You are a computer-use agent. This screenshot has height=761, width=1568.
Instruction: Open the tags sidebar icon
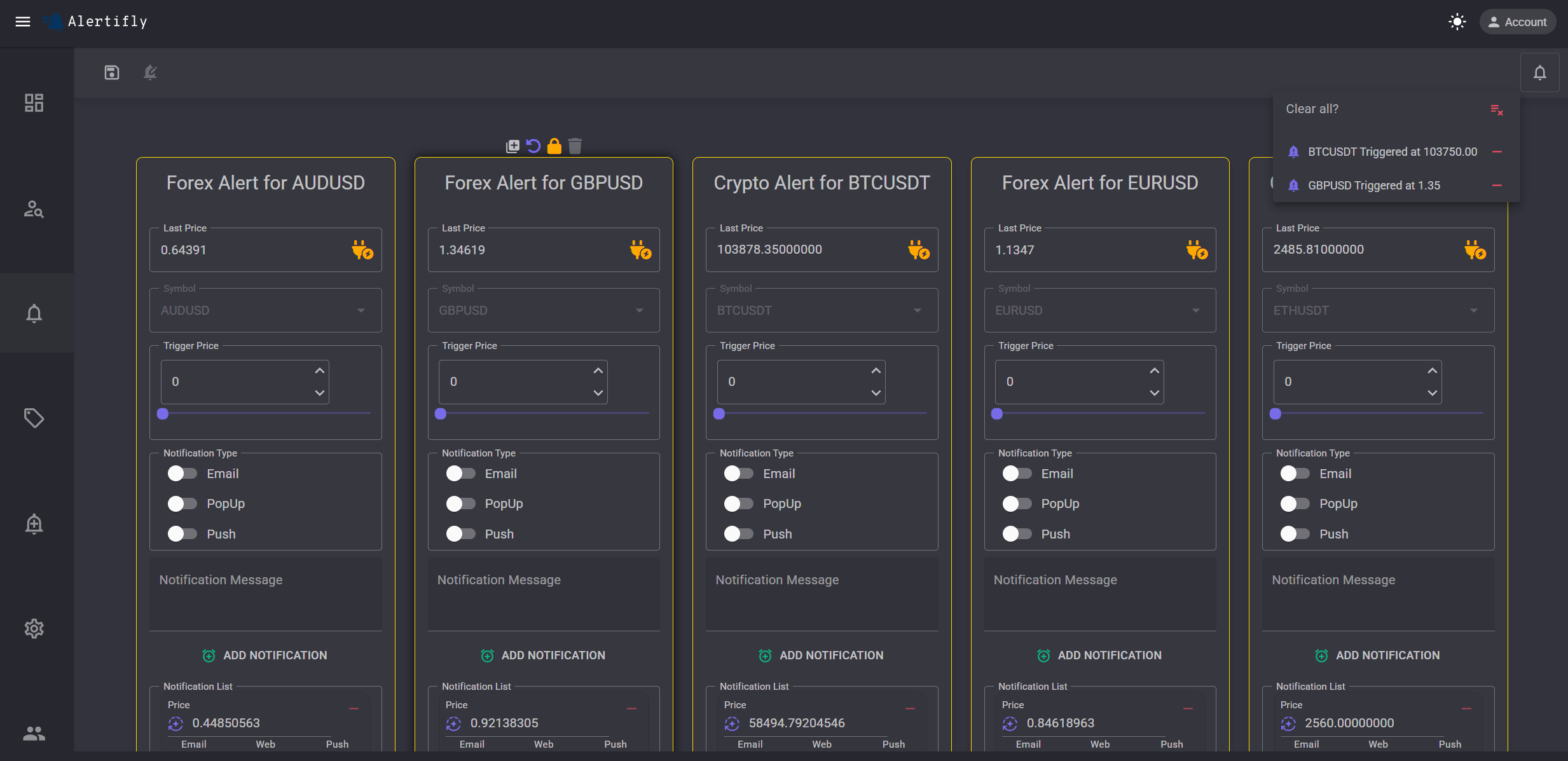[34, 418]
